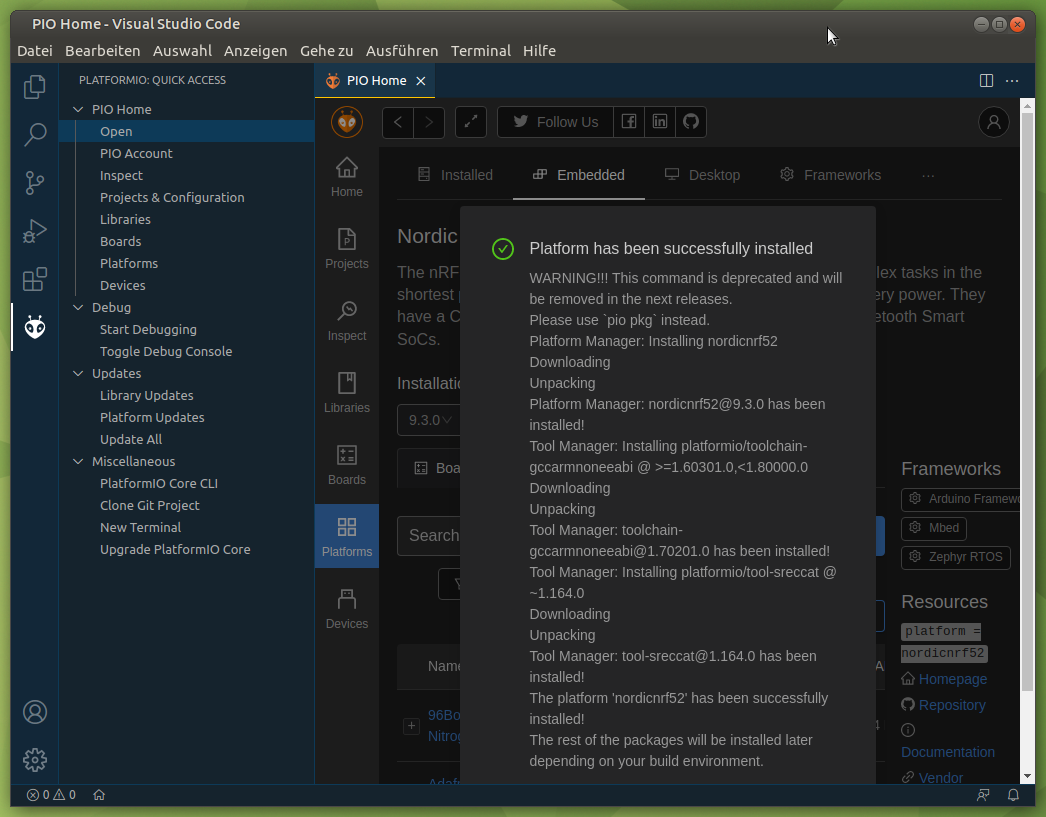Select the Embedded tab
Viewport: 1046px width, 817px height.
tap(579, 175)
